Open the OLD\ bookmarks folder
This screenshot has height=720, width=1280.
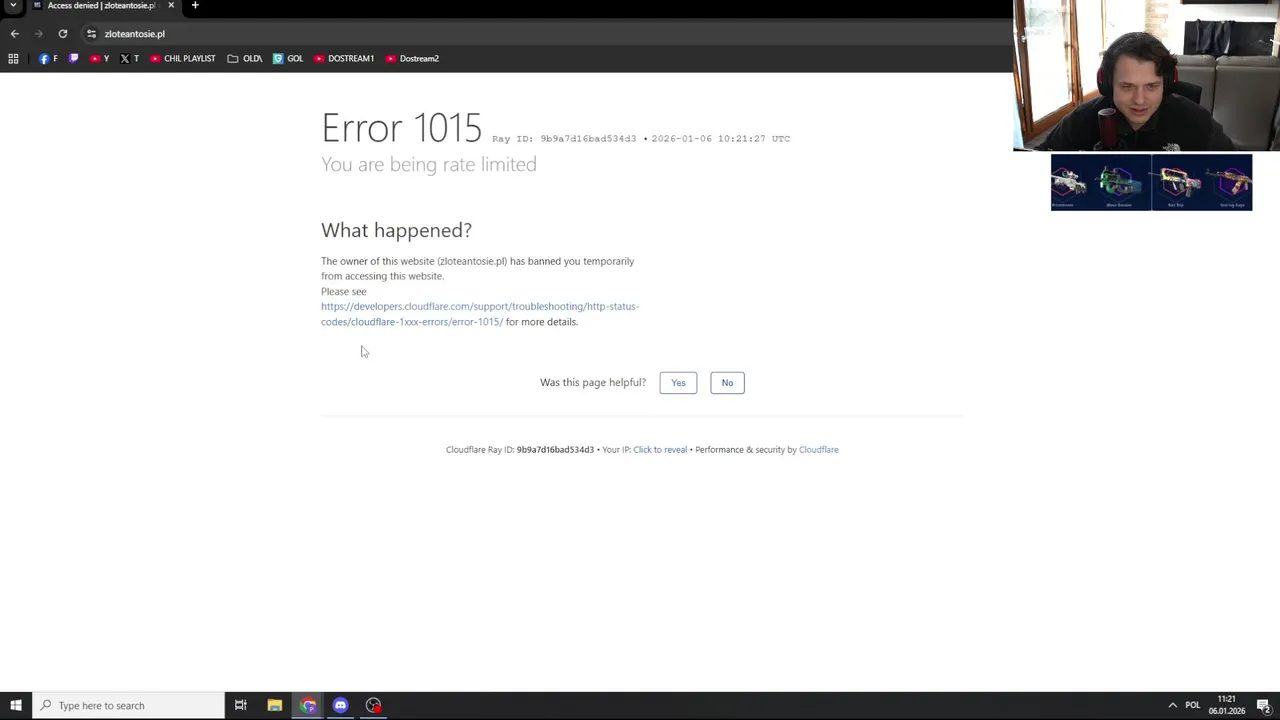tap(245, 59)
